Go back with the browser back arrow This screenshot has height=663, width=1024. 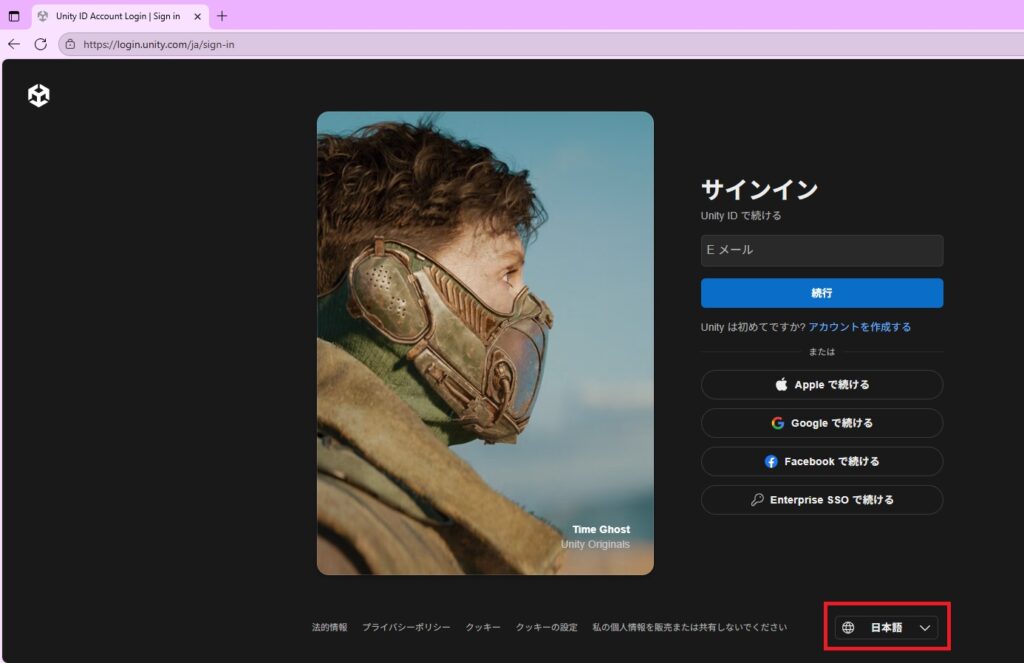click(x=14, y=44)
